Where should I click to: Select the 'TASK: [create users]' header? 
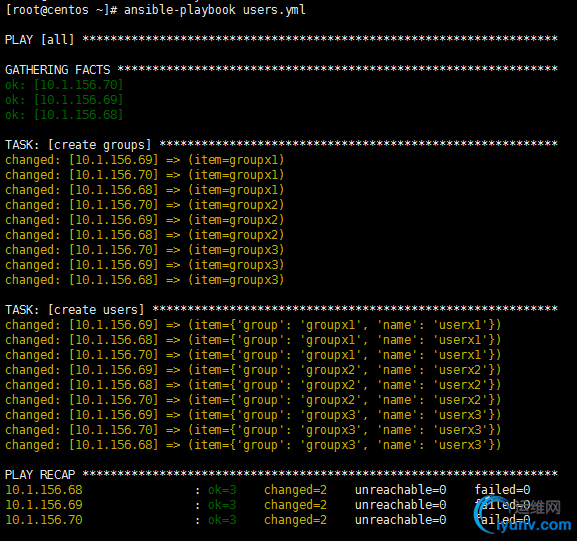click(75, 310)
